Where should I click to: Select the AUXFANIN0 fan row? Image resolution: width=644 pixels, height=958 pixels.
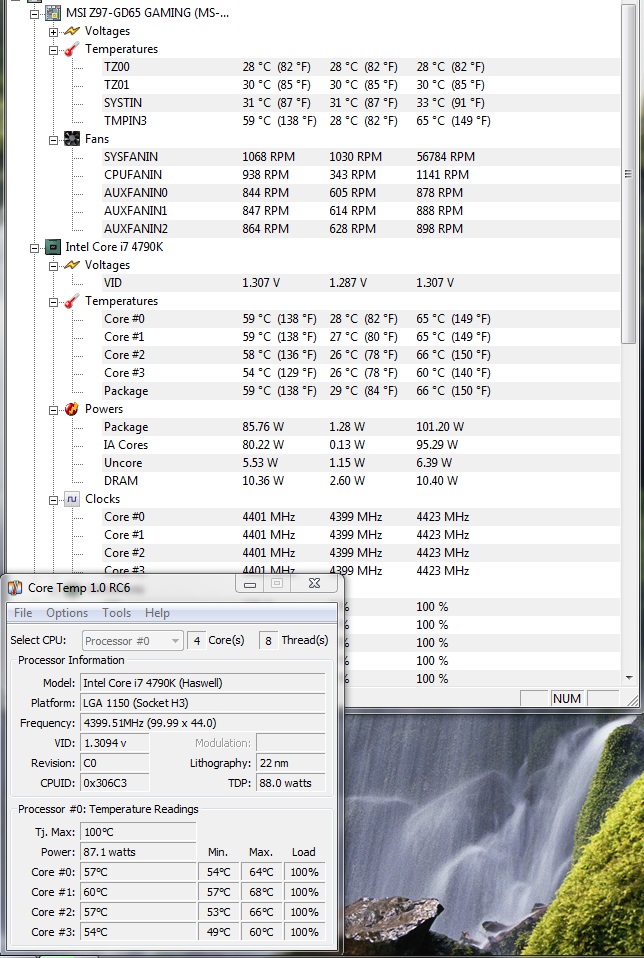tap(360, 193)
